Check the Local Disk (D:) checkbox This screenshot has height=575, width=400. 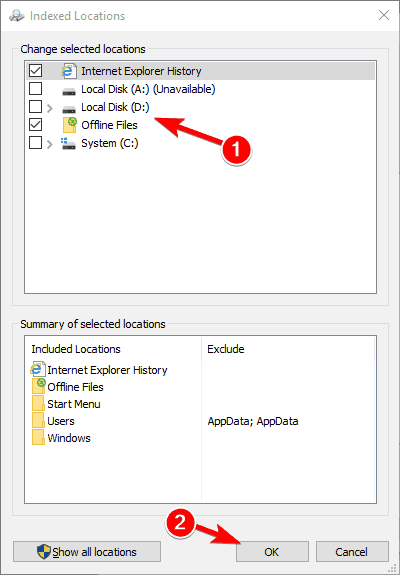coord(35,107)
